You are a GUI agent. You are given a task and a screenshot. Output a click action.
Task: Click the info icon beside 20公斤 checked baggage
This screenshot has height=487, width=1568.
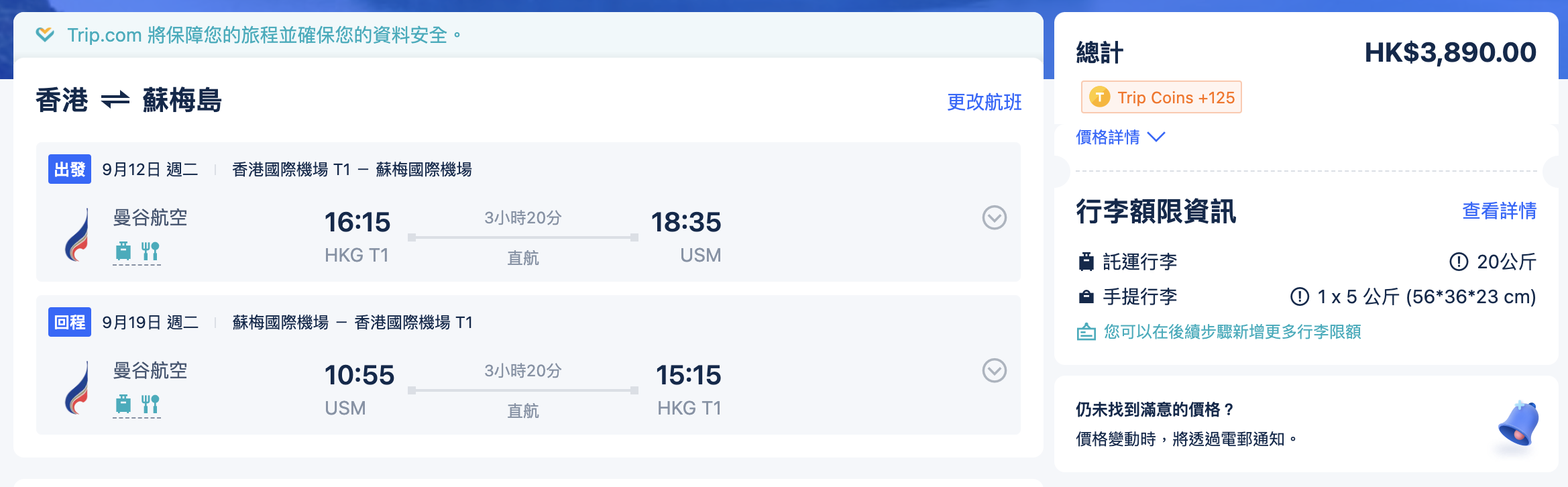pos(1459,262)
